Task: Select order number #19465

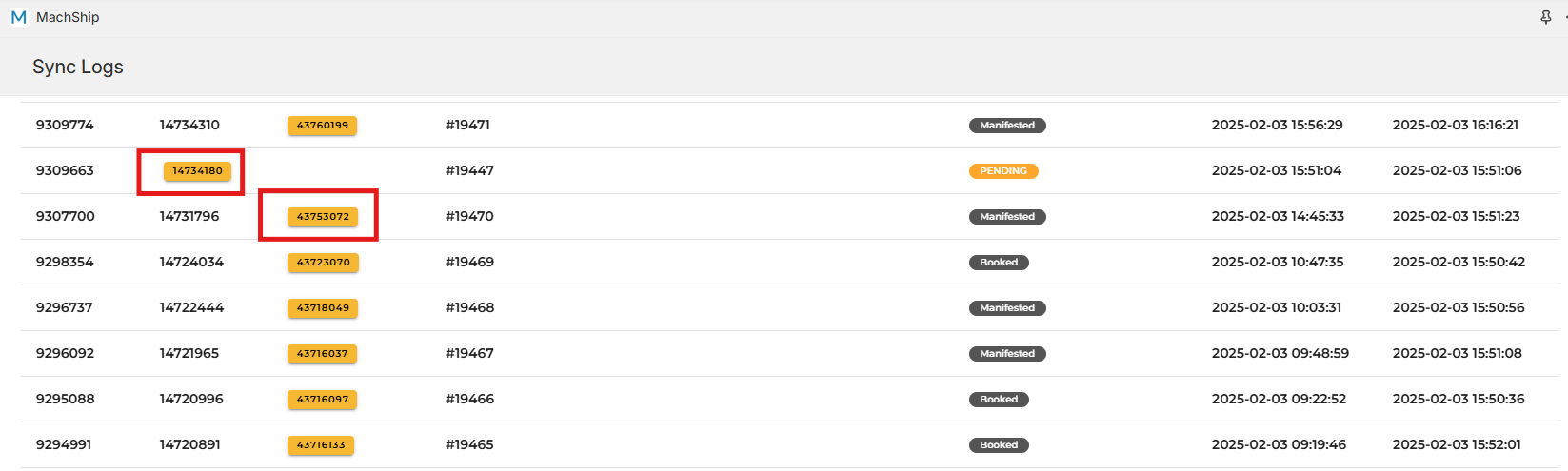Action: pos(469,444)
